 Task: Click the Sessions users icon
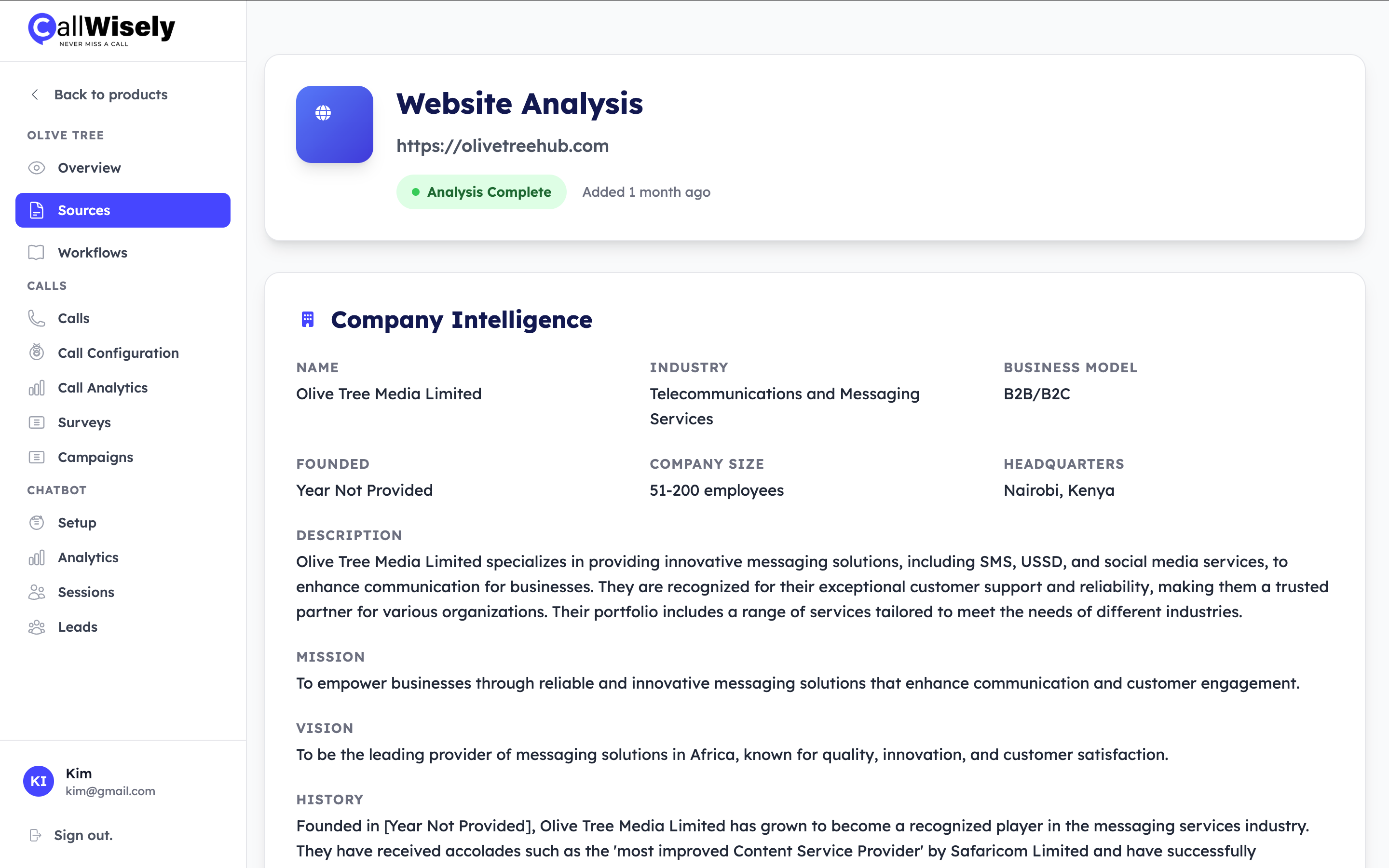pyautogui.click(x=36, y=593)
